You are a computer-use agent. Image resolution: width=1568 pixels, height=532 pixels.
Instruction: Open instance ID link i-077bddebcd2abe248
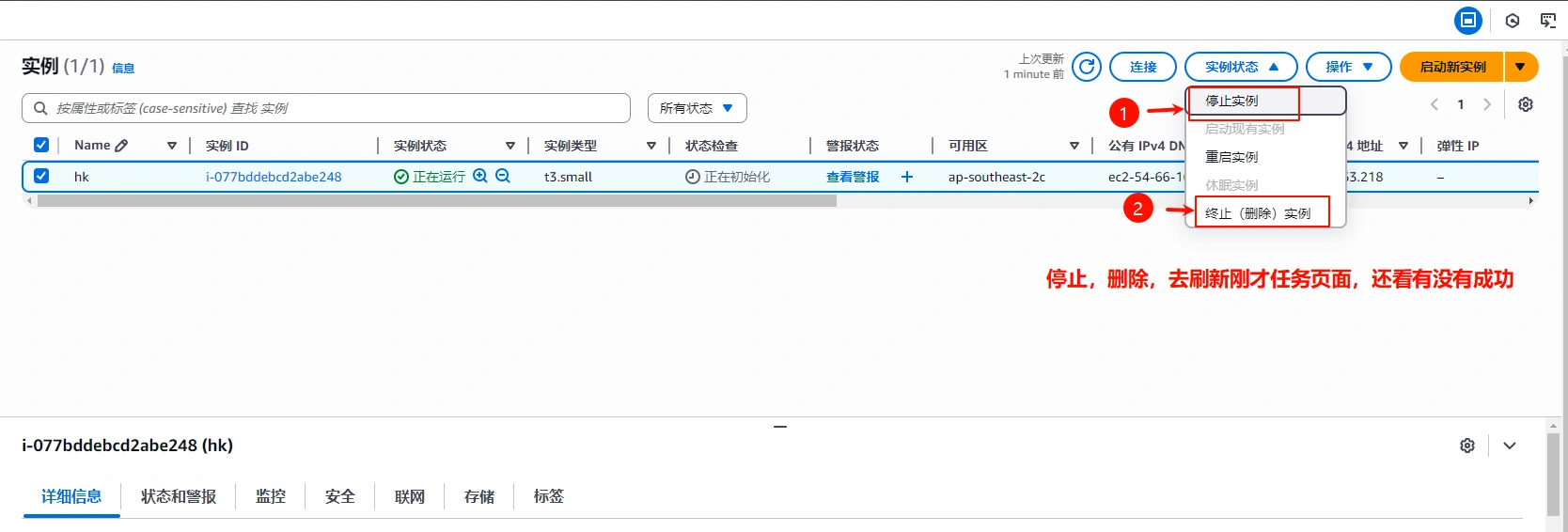pyautogui.click(x=274, y=177)
